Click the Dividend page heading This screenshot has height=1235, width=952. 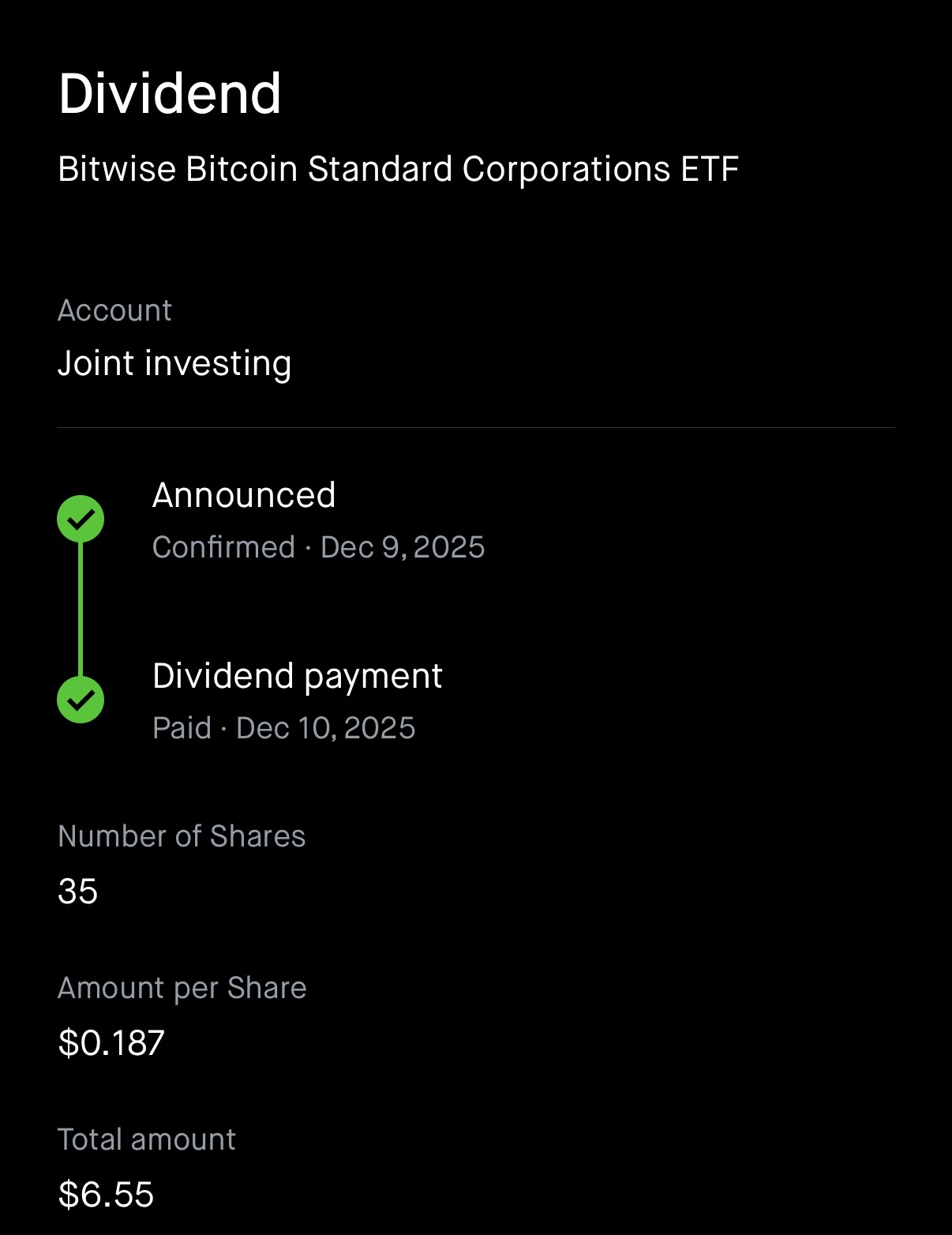(170, 94)
